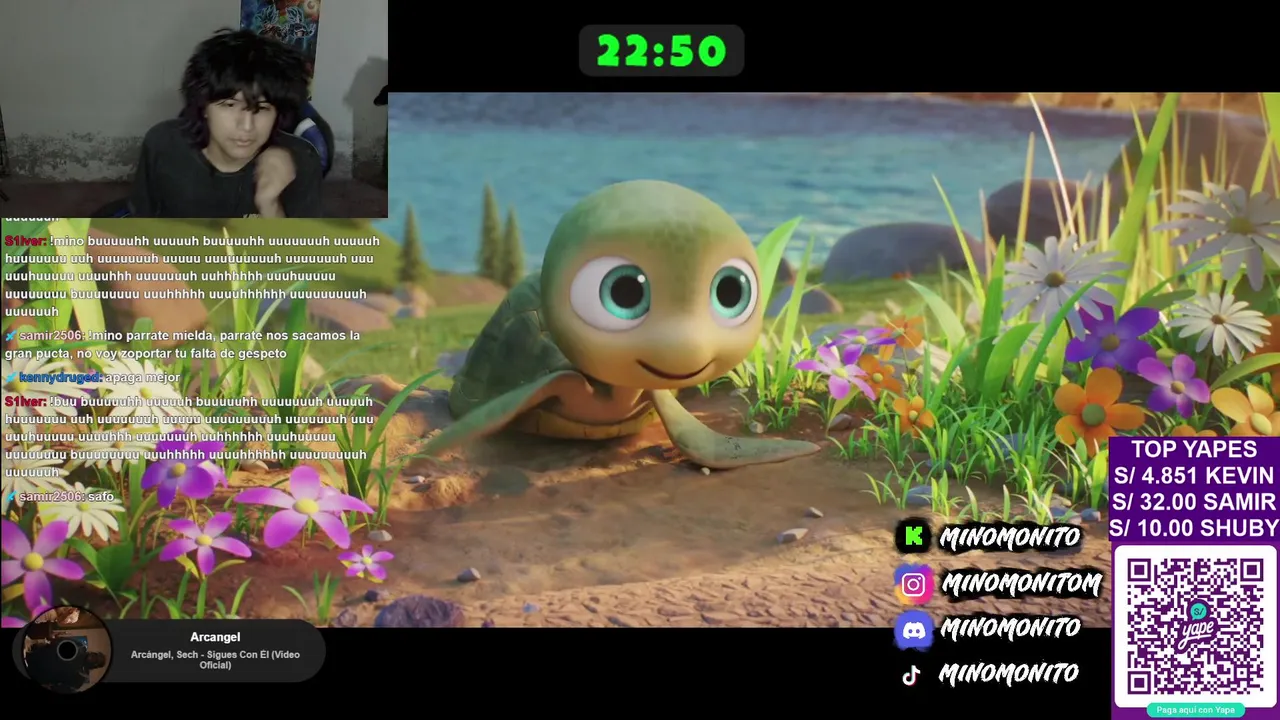This screenshot has width=1280, height=720.
Task: Click the 'S/ 32.00 SAMIR' donor entry
Action: coord(1194,502)
